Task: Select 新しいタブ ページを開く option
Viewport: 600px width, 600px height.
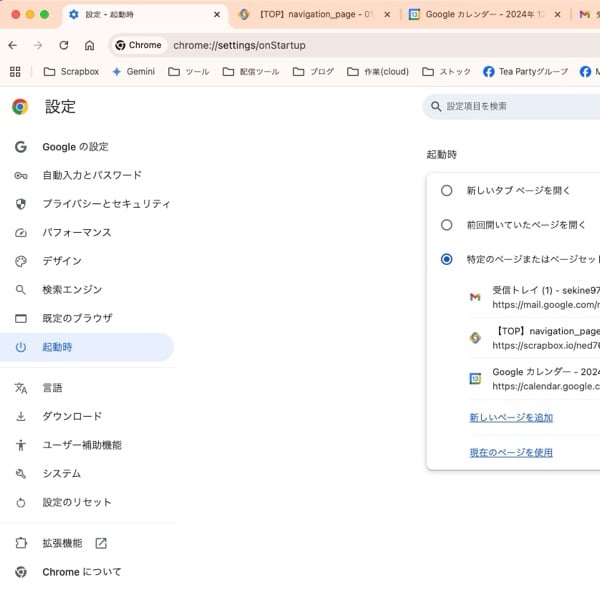Action: click(446, 190)
